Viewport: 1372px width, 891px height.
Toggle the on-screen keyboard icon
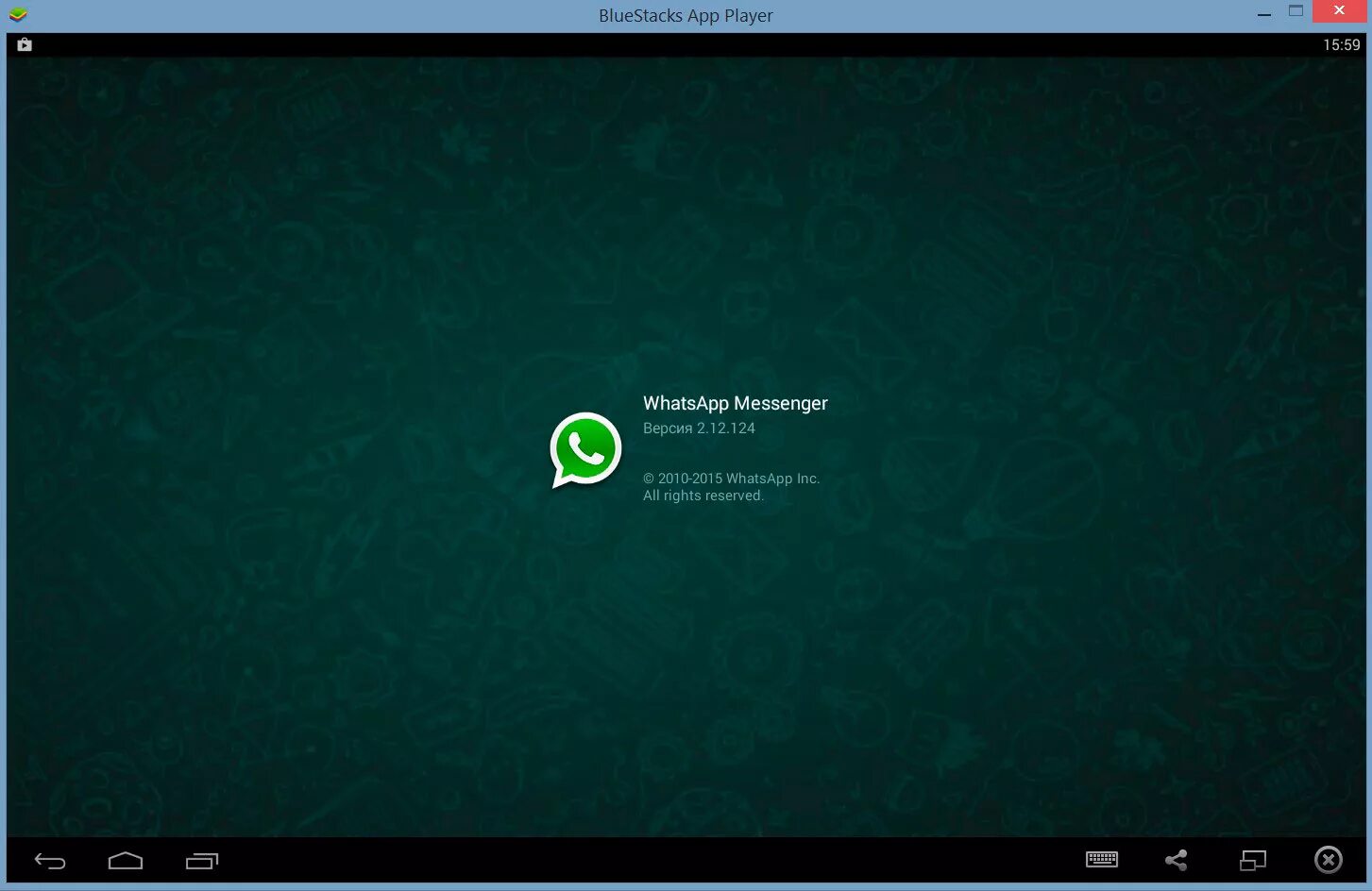coord(1102,859)
